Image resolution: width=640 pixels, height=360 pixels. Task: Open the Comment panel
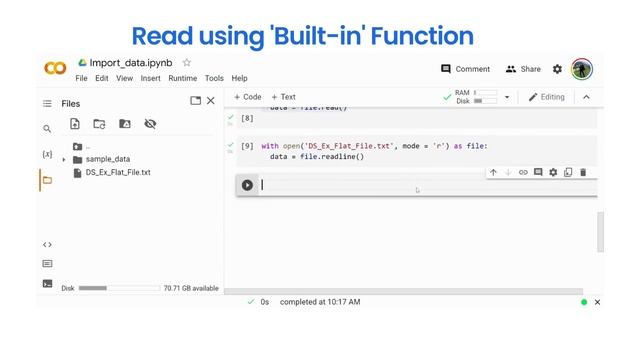465,69
